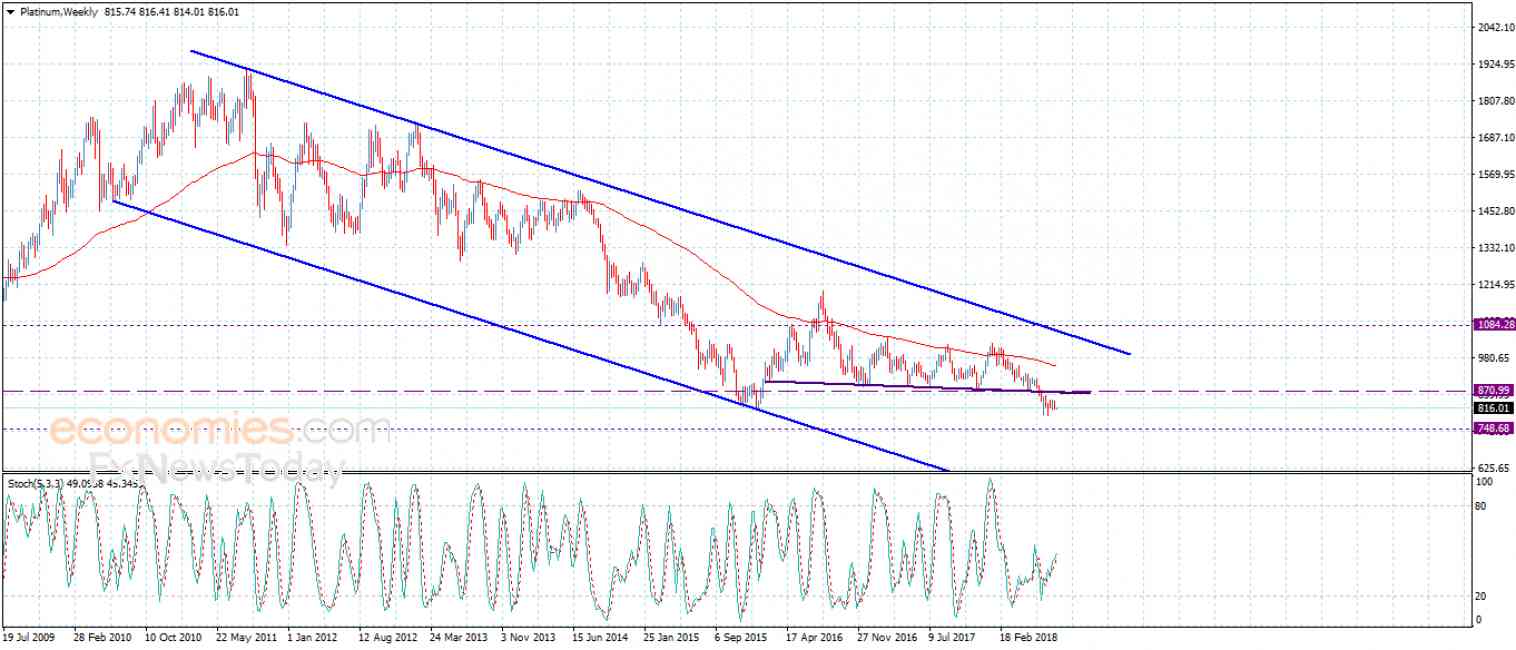
Task: Click the stochastic 80 level marker
Action: (1483, 505)
